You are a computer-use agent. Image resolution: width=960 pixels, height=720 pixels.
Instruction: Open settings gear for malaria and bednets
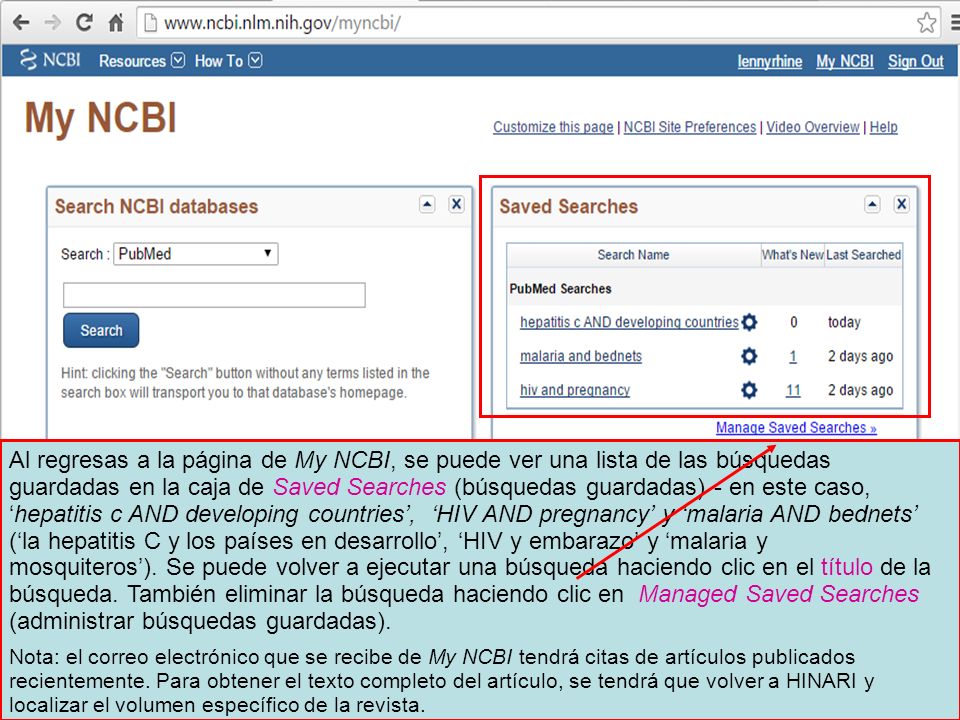[x=749, y=356]
